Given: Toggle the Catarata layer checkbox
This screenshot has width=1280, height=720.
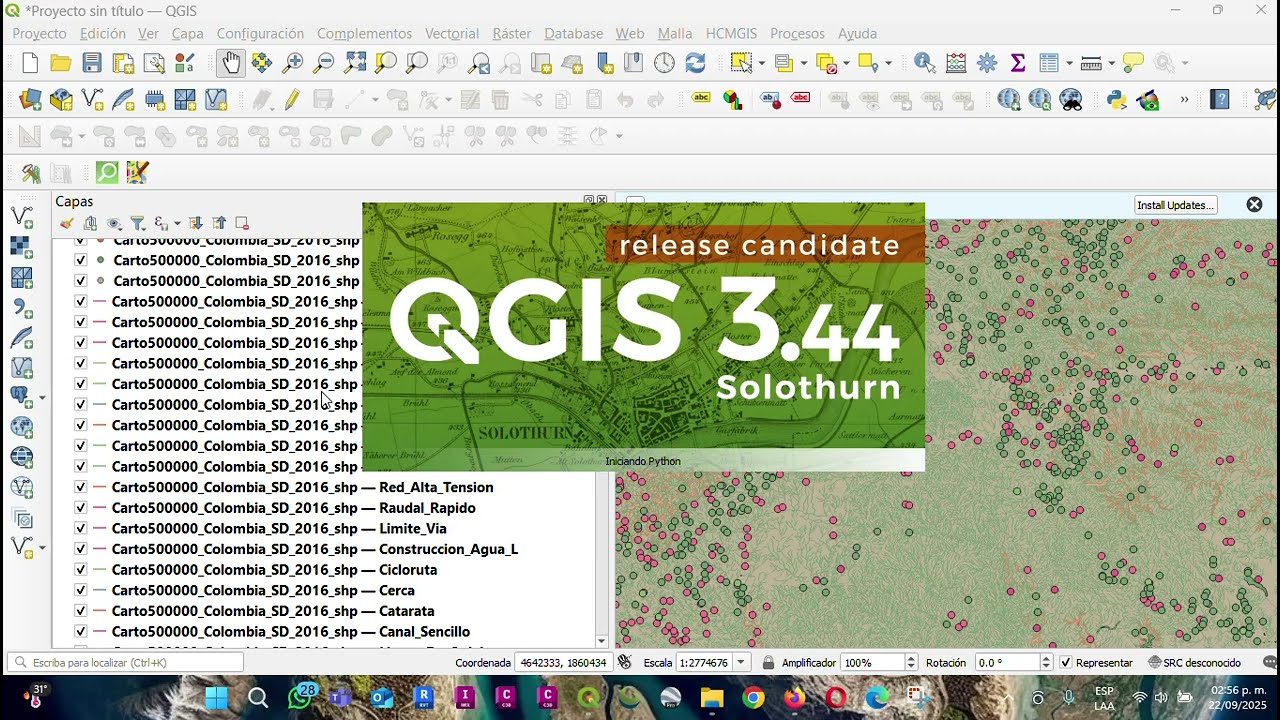Looking at the screenshot, I should (x=81, y=611).
